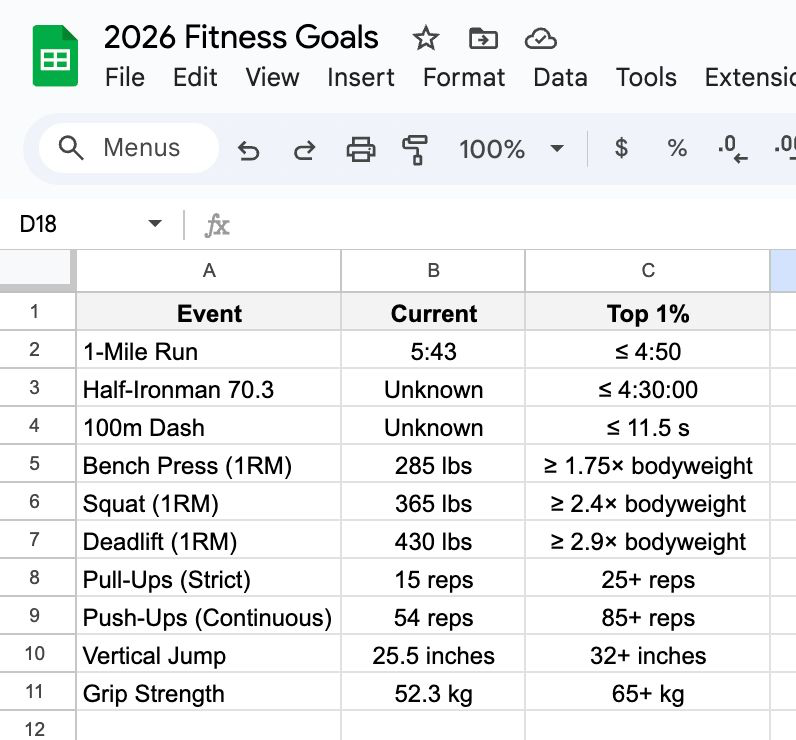Select the Pull-Ups (Strict) cell
This screenshot has width=796, height=740.
(x=209, y=578)
